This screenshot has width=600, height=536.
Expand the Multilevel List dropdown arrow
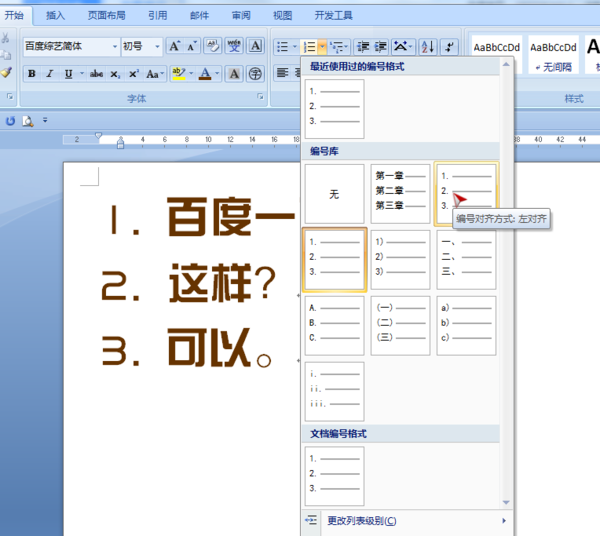(x=346, y=47)
